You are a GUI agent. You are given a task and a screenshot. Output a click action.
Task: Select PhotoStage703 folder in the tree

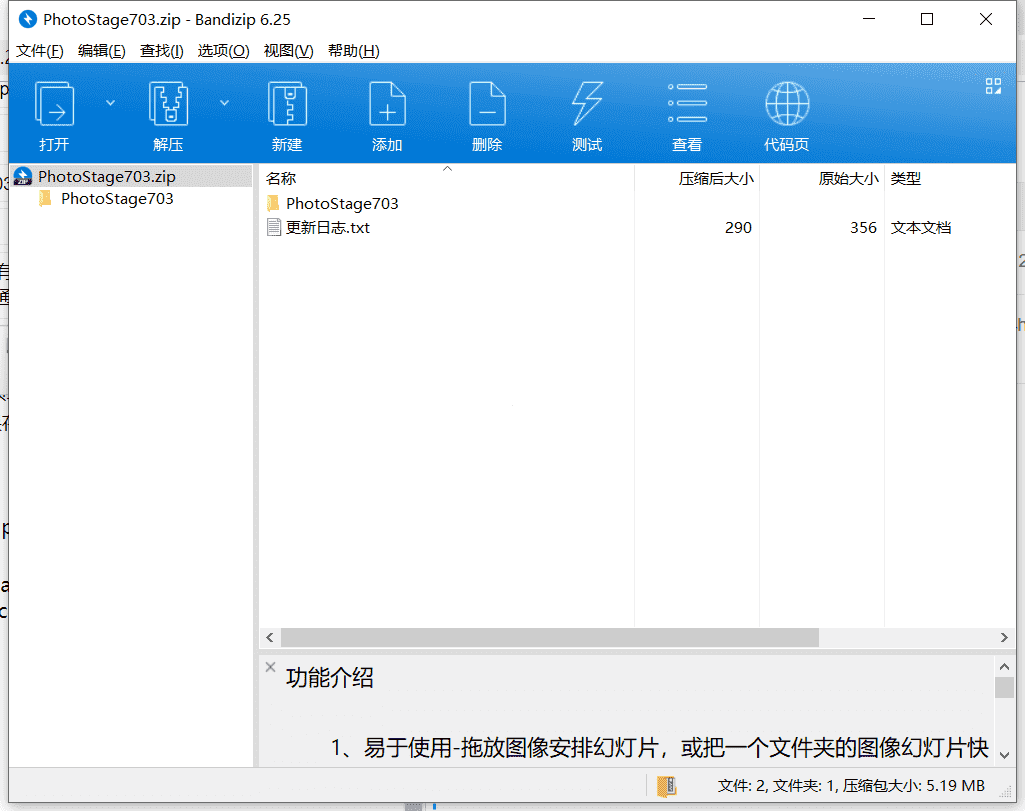(x=117, y=199)
